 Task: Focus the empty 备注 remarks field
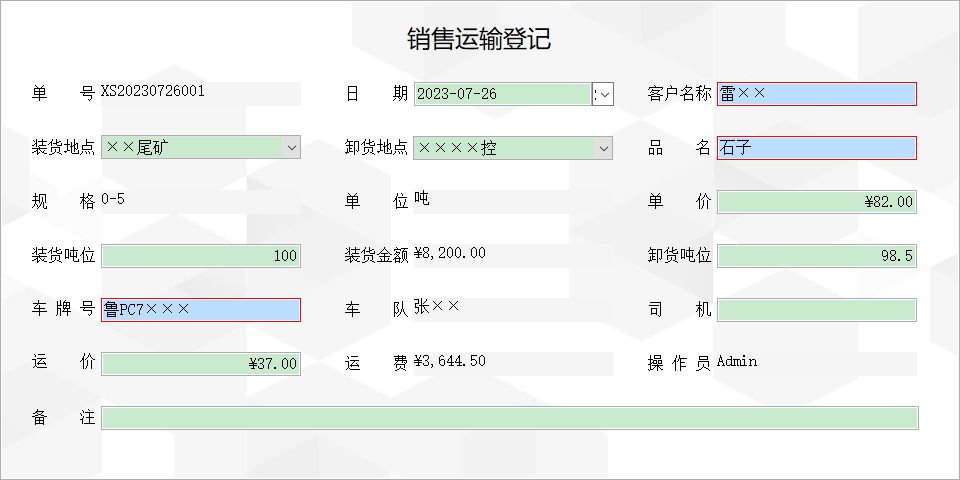[x=509, y=418]
